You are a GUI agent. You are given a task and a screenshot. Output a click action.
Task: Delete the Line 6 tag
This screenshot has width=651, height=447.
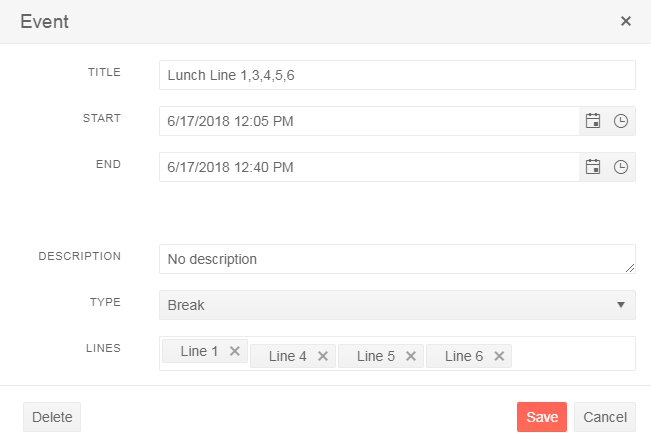tap(499, 356)
